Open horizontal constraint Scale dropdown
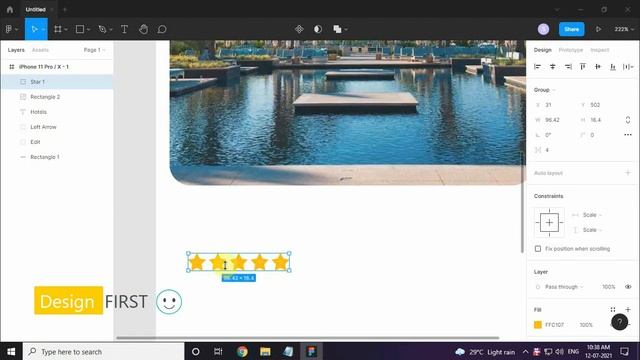The height and width of the screenshot is (360, 640). [x=592, y=215]
